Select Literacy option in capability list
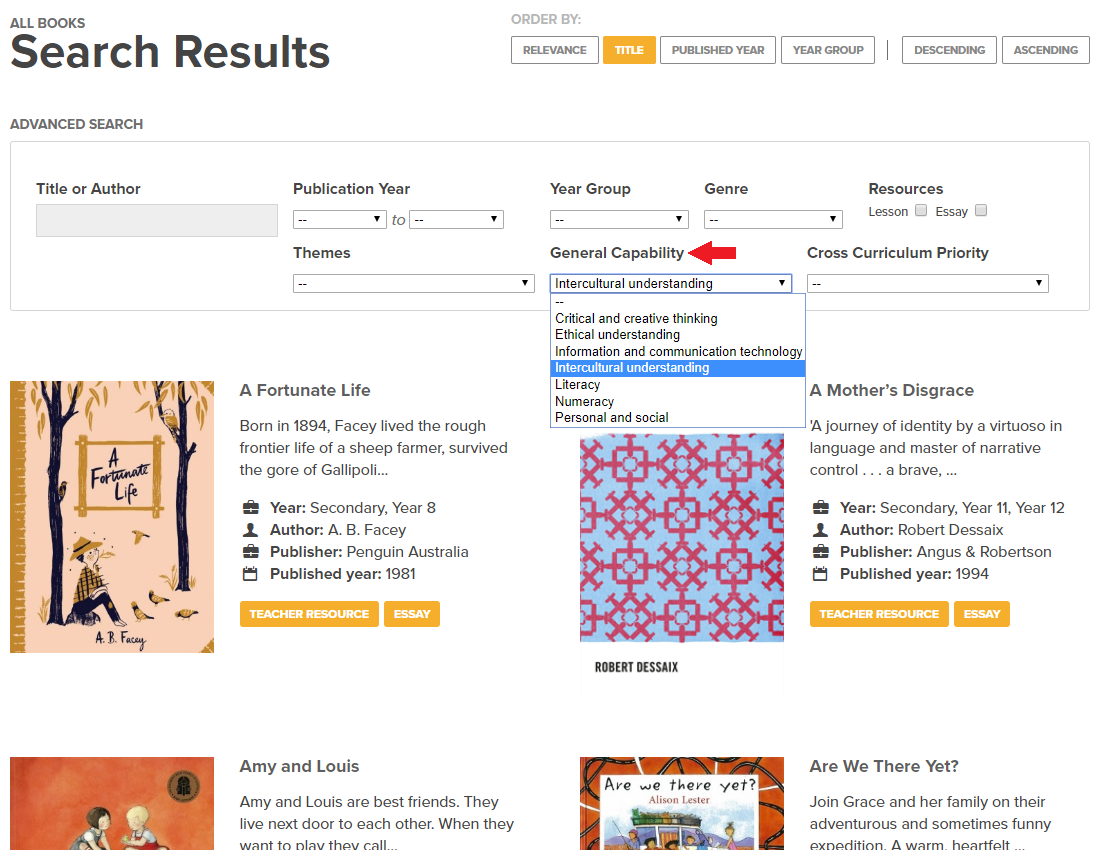Image resolution: width=1100 pixels, height=850 pixels. tap(678, 385)
